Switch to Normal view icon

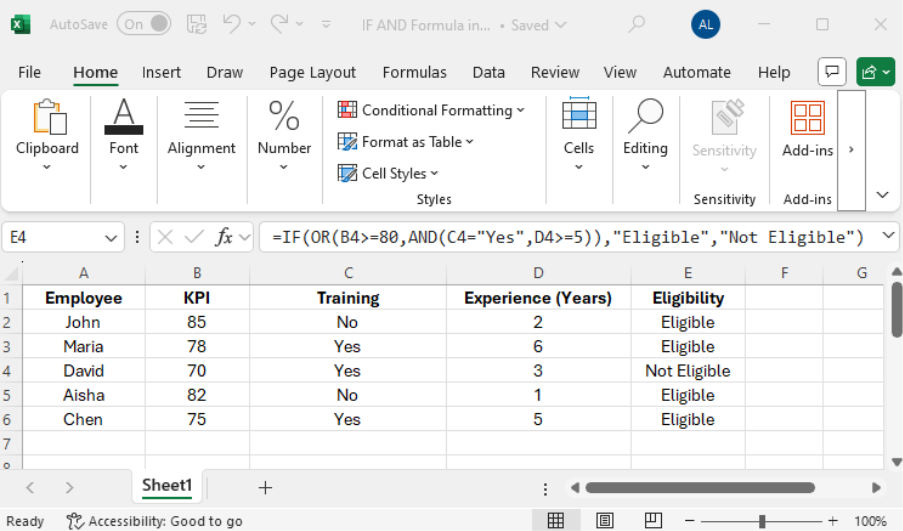pos(556,521)
